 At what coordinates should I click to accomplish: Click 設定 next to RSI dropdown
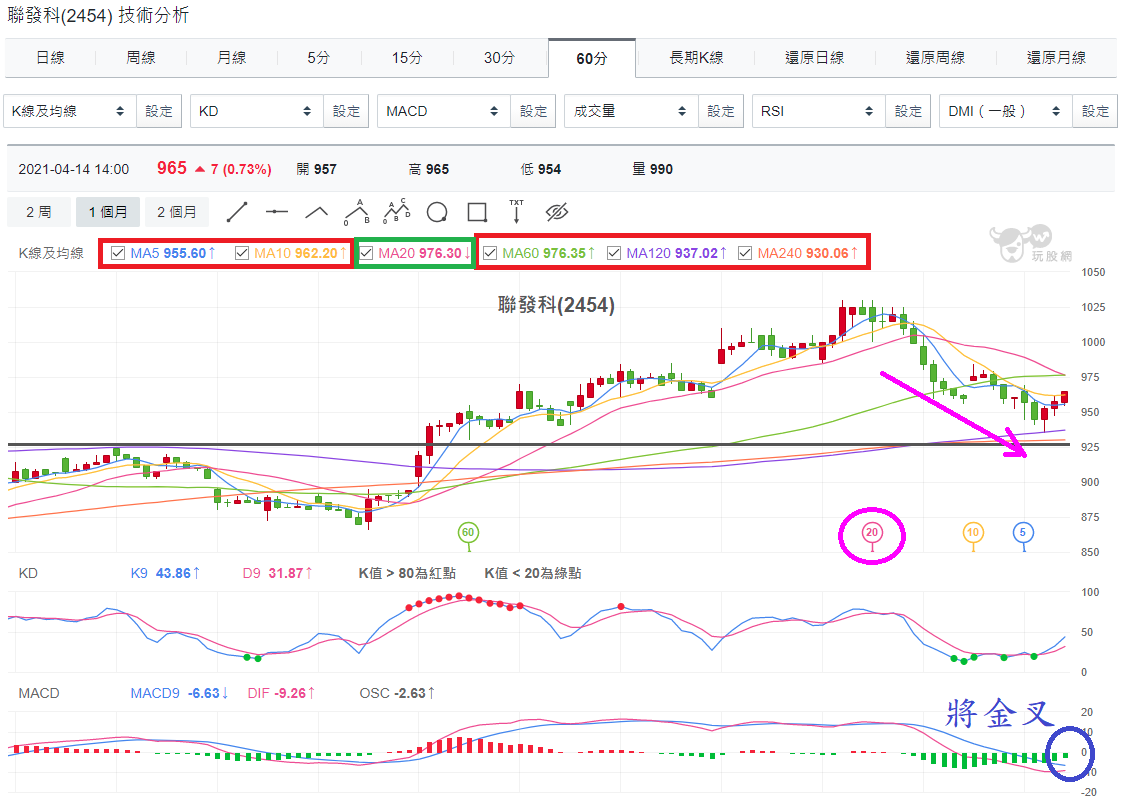pos(908,111)
